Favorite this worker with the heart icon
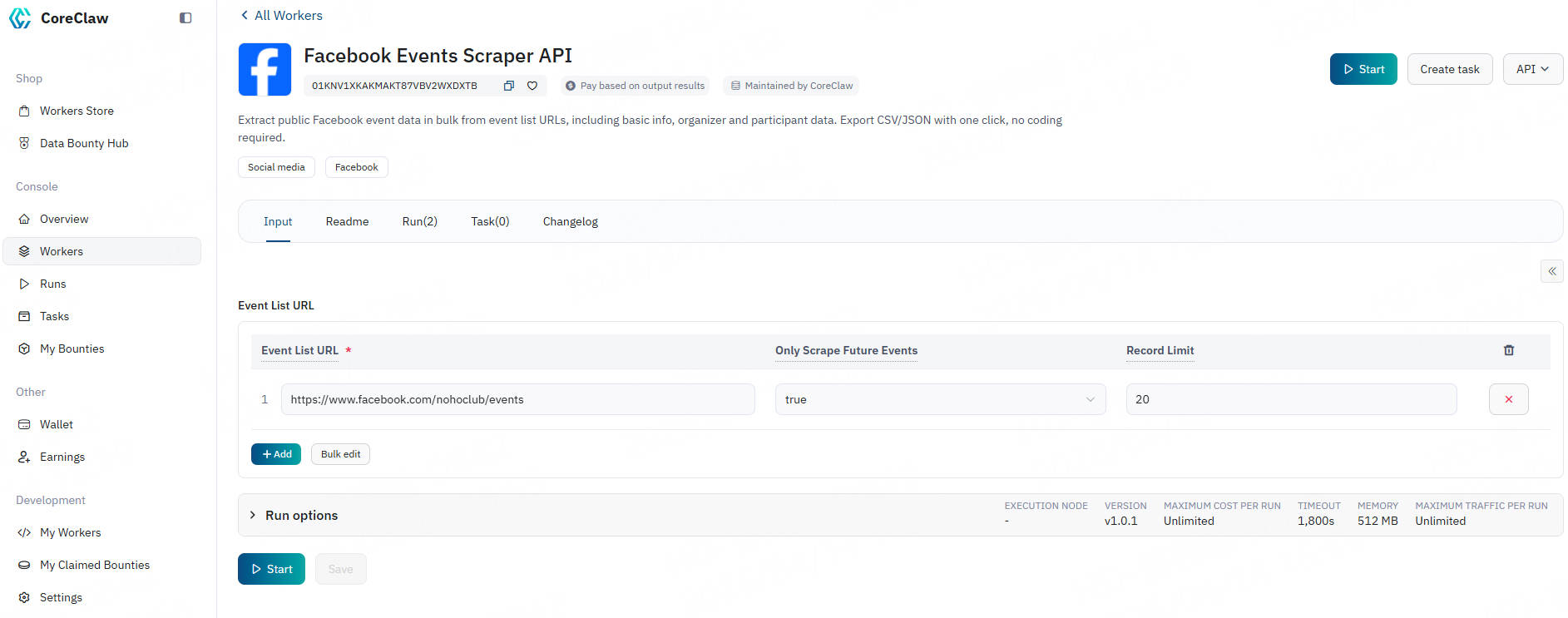Viewport: 1568px width, 618px height. click(x=532, y=86)
